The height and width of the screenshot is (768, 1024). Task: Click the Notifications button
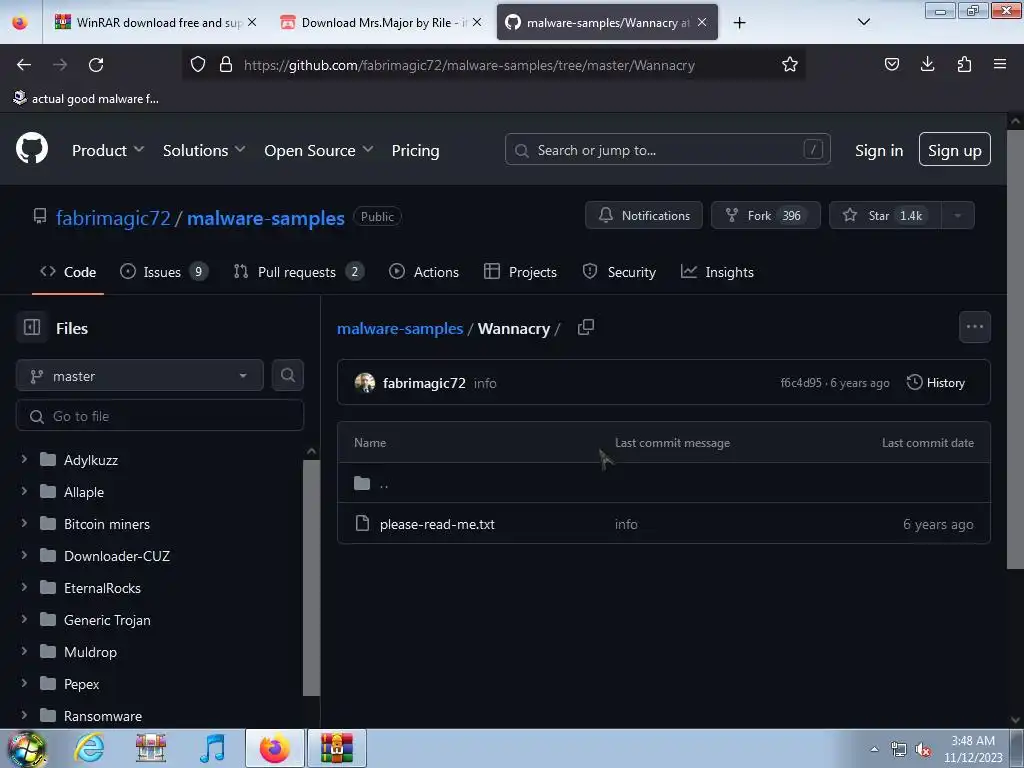pyautogui.click(x=643, y=215)
